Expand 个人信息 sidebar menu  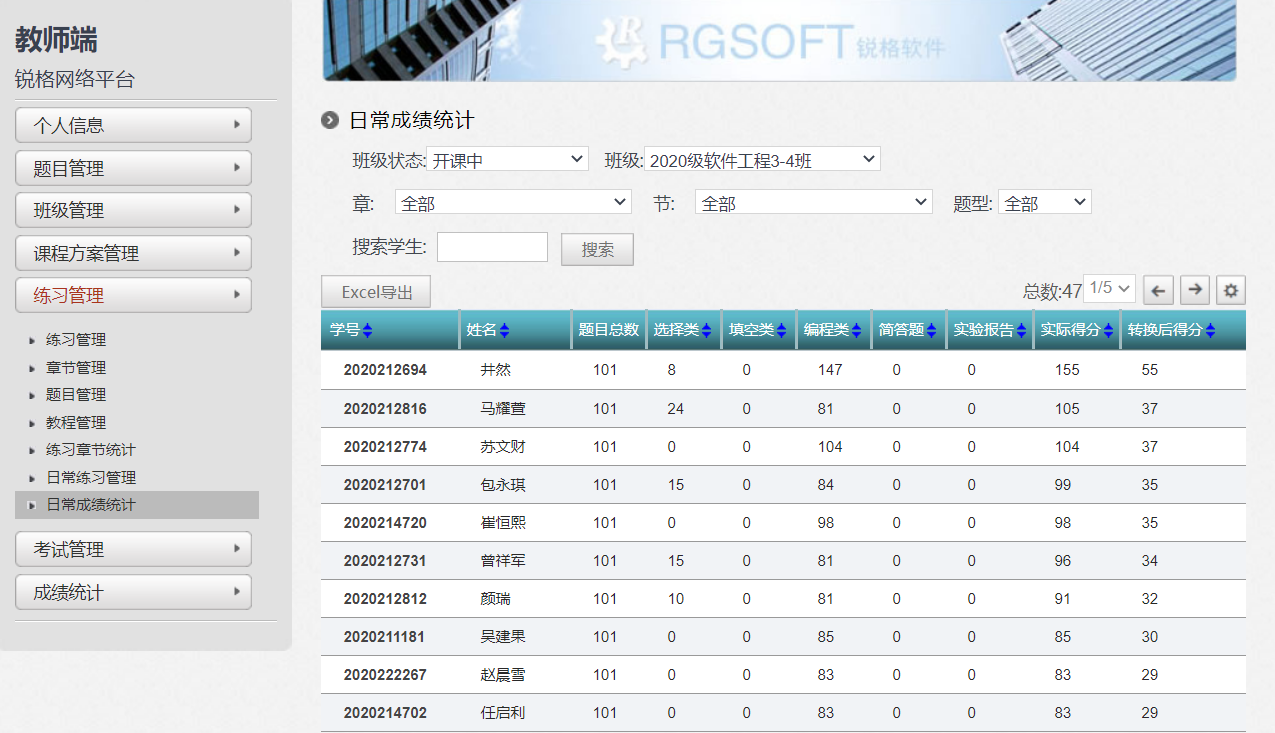pyautogui.click(x=133, y=125)
